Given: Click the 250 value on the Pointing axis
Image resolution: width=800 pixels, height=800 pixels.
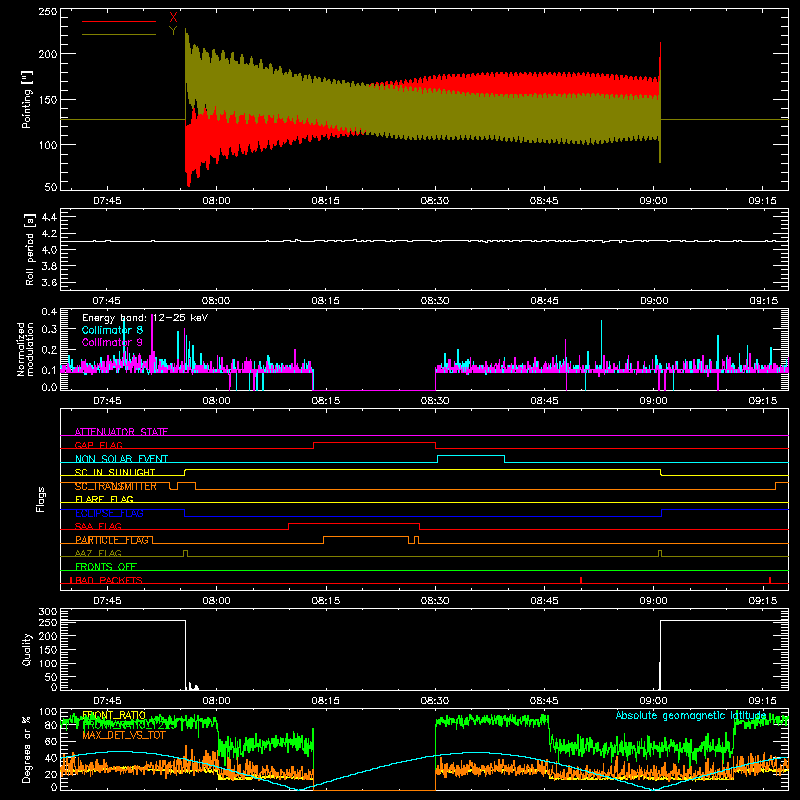Looking at the screenshot, I should [x=48, y=12].
